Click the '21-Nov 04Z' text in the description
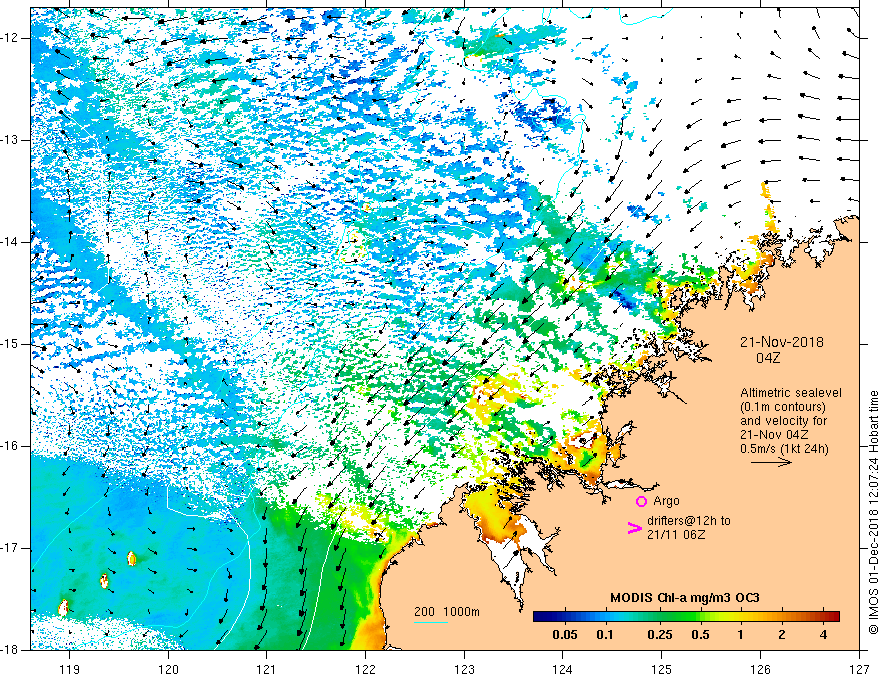The width and height of the screenshot is (880, 680). [x=776, y=435]
